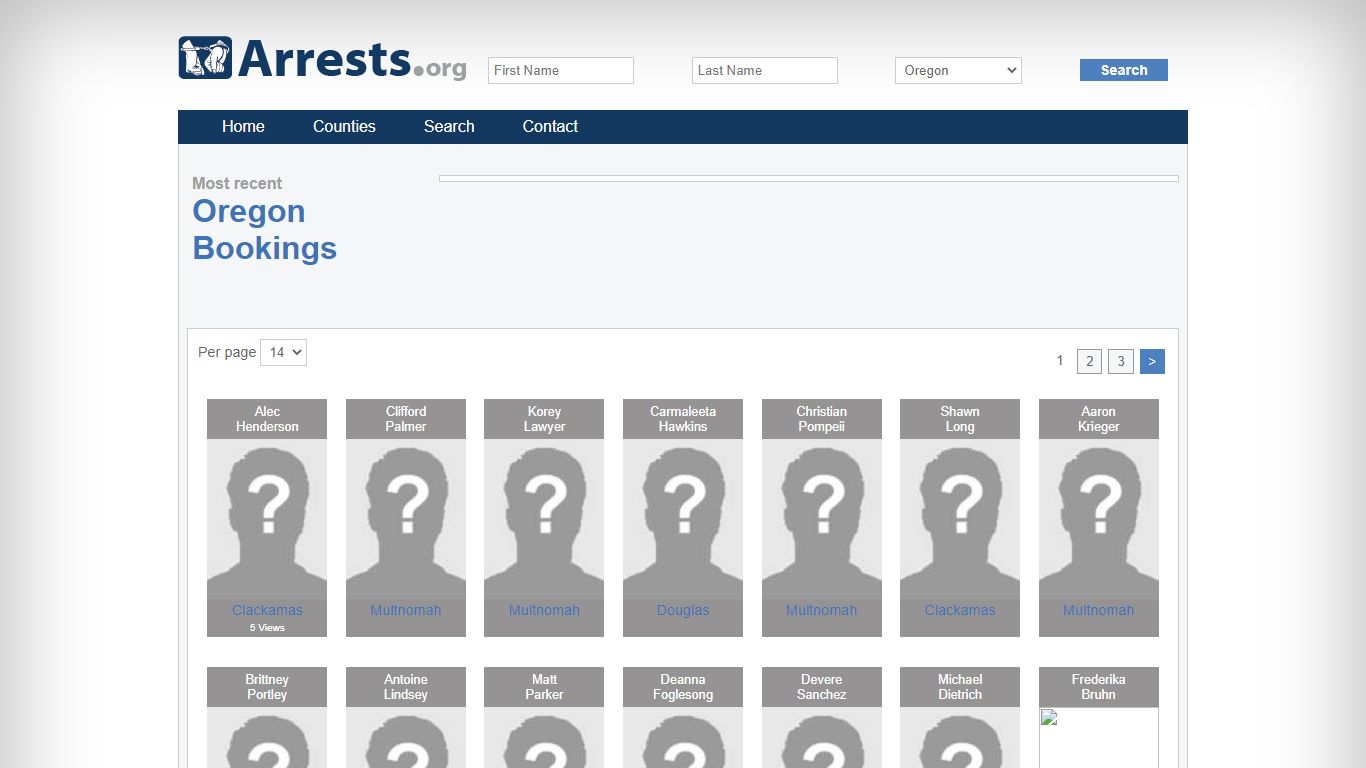1366x768 pixels.
Task: Open the Oregon state dropdown
Action: tap(958, 70)
